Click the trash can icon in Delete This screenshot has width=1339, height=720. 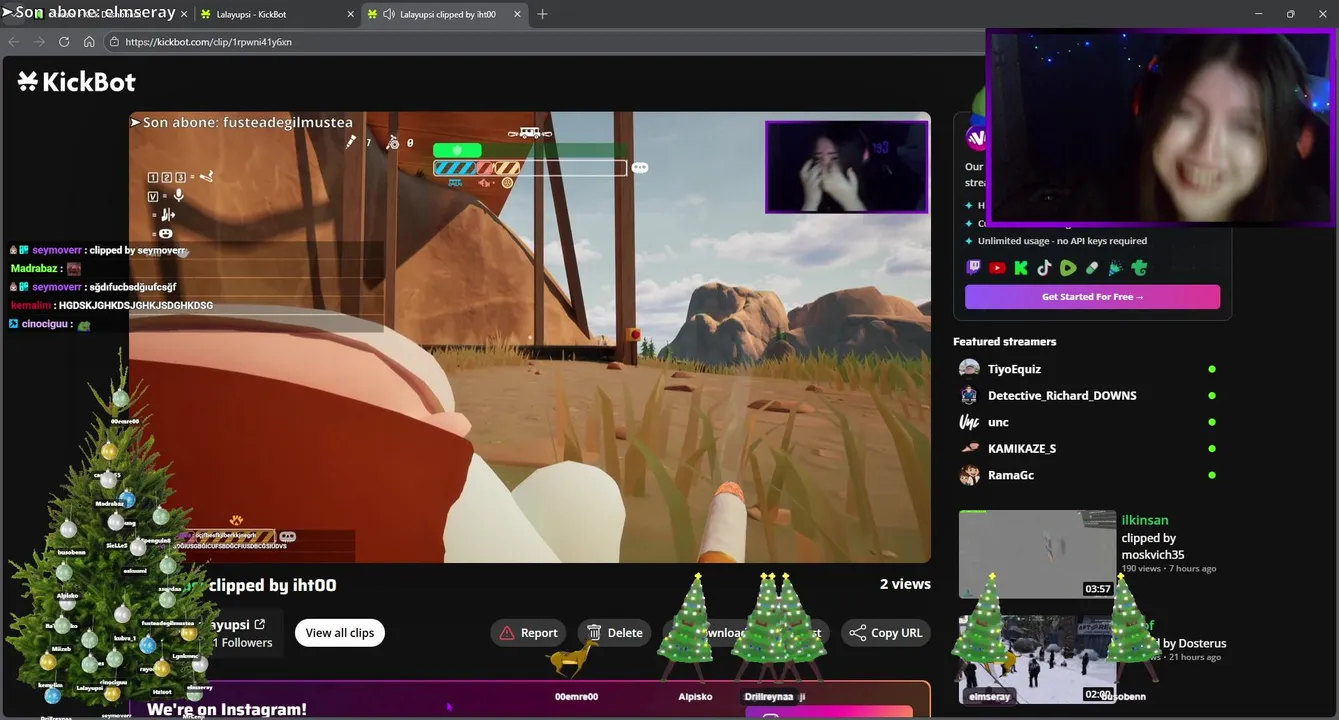[594, 633]
